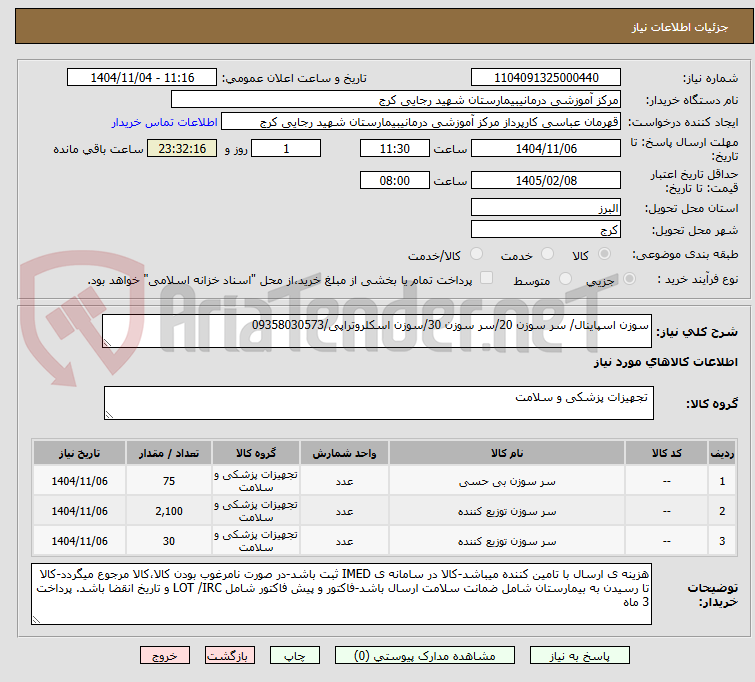Select the کالا radio button

click(604, 254)
